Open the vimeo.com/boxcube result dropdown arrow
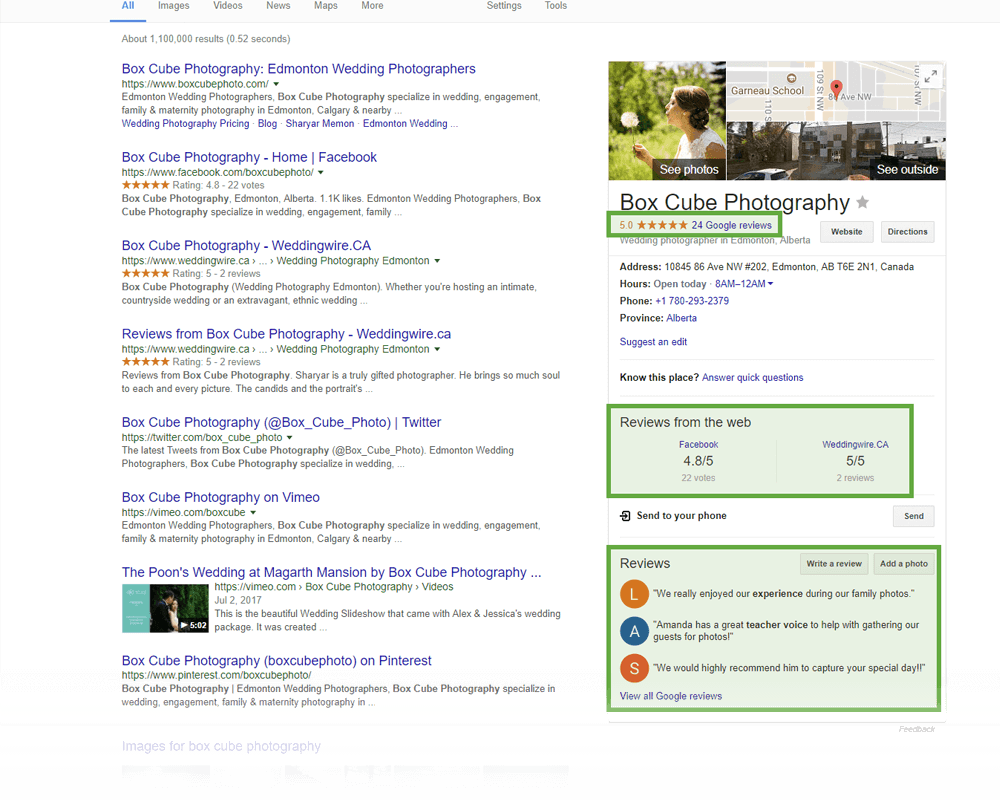The image size is (1000, 800). point(253,512)
